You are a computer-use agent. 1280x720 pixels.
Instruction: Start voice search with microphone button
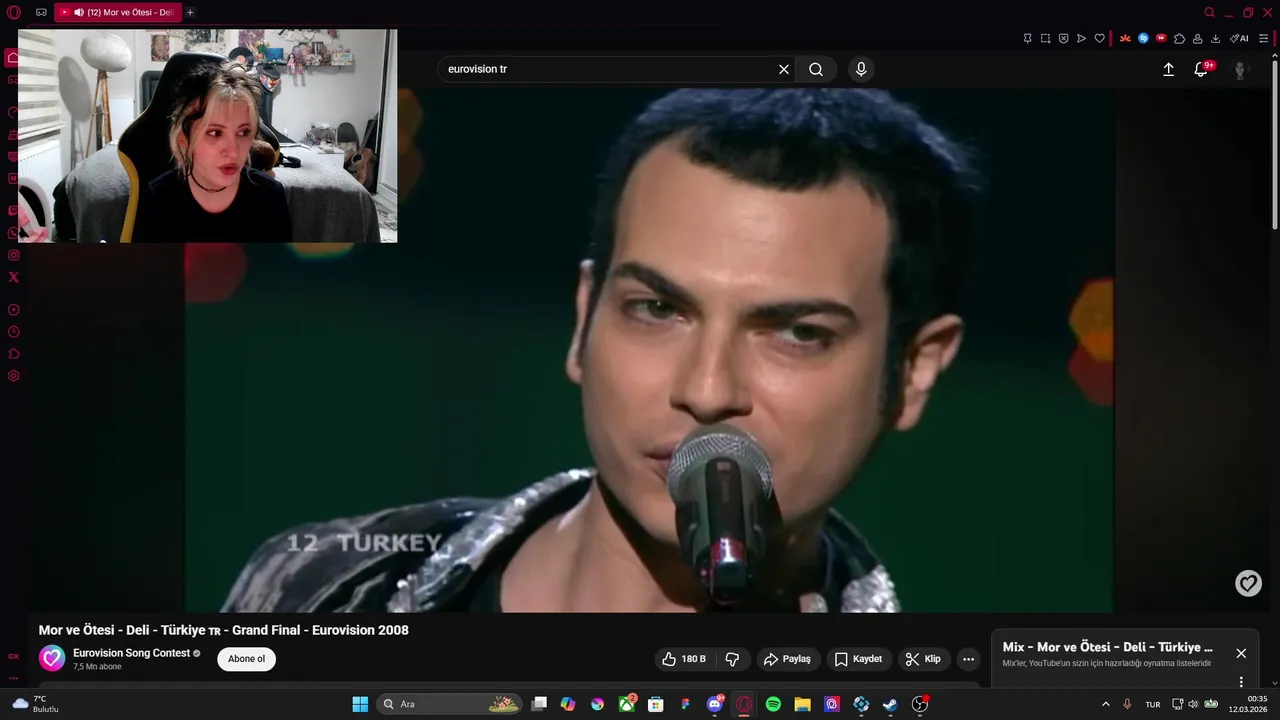pyautogui.click(x=861, y=69)
